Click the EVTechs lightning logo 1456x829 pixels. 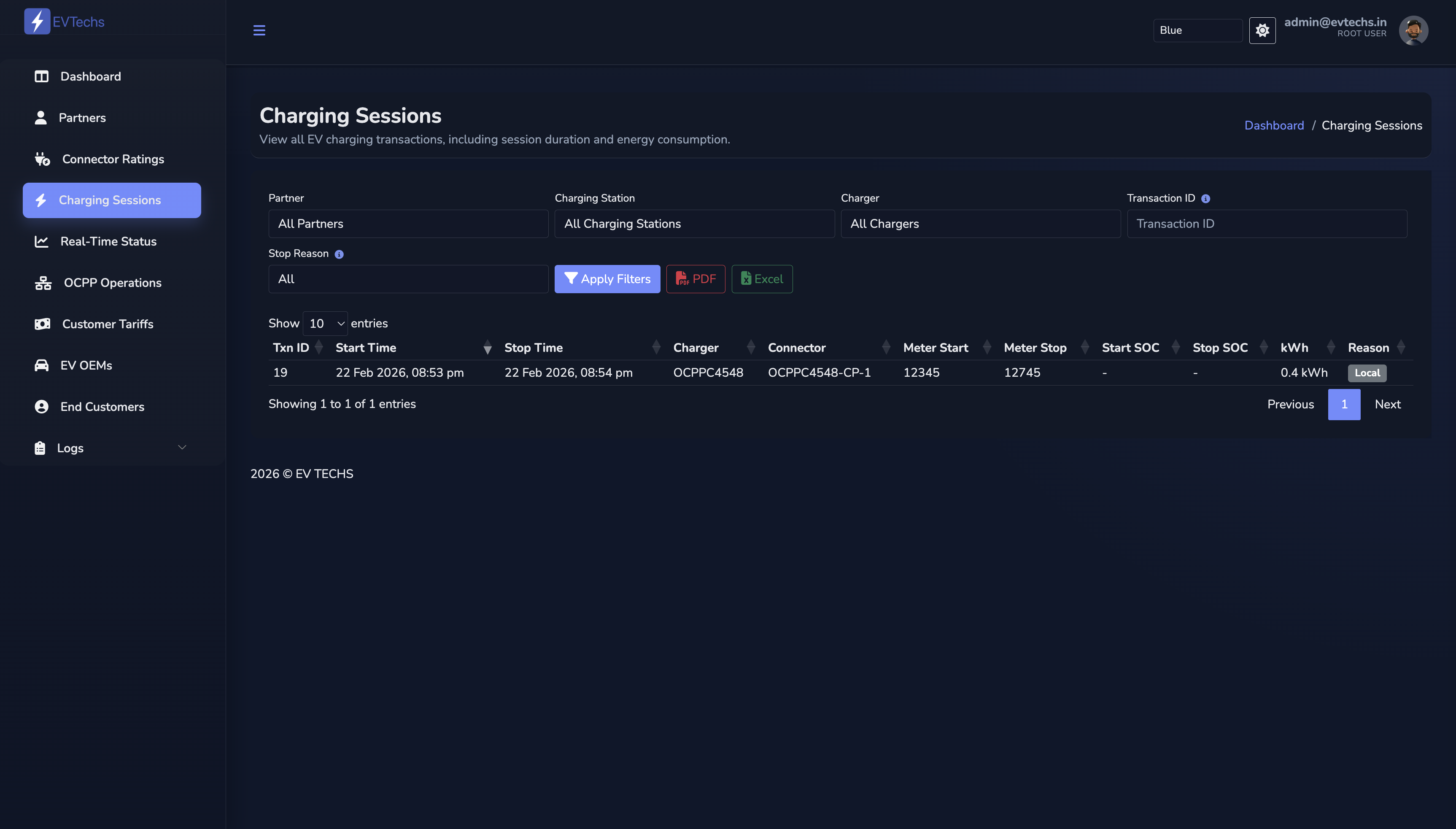pyautogui.click(x=37, y=22)
